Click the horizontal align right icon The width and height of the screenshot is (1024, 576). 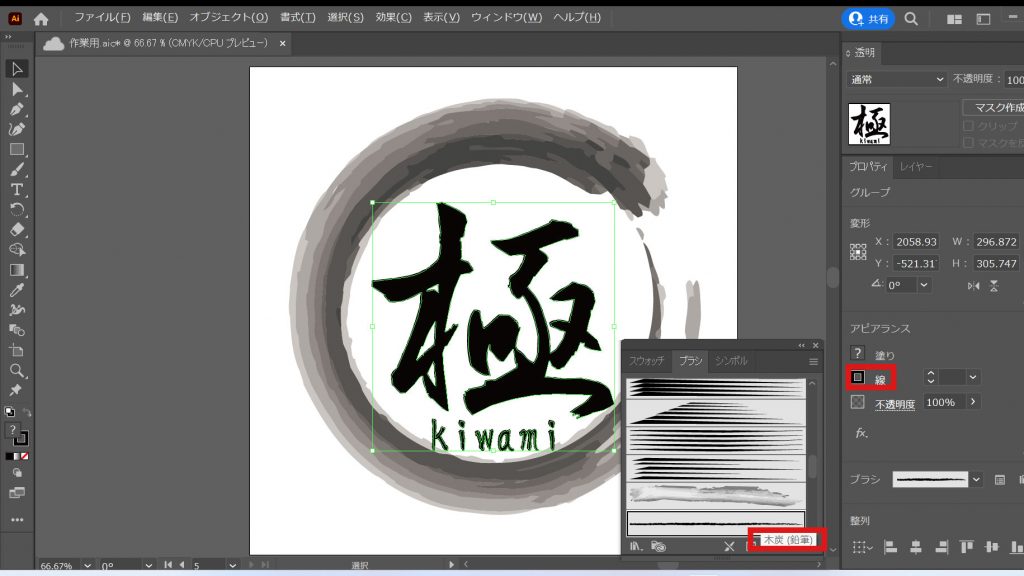click(x=941, y=547)
